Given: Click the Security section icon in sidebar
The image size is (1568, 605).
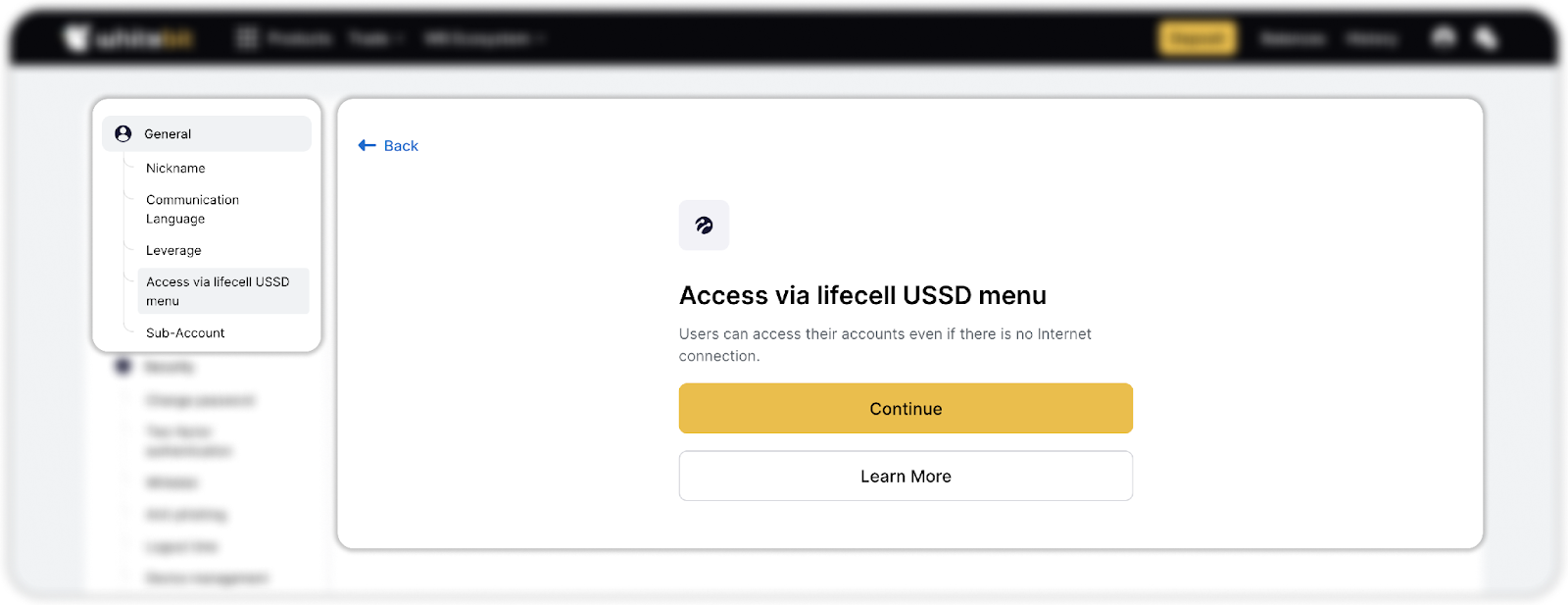Looking at the screenshot, I should 123,367.
